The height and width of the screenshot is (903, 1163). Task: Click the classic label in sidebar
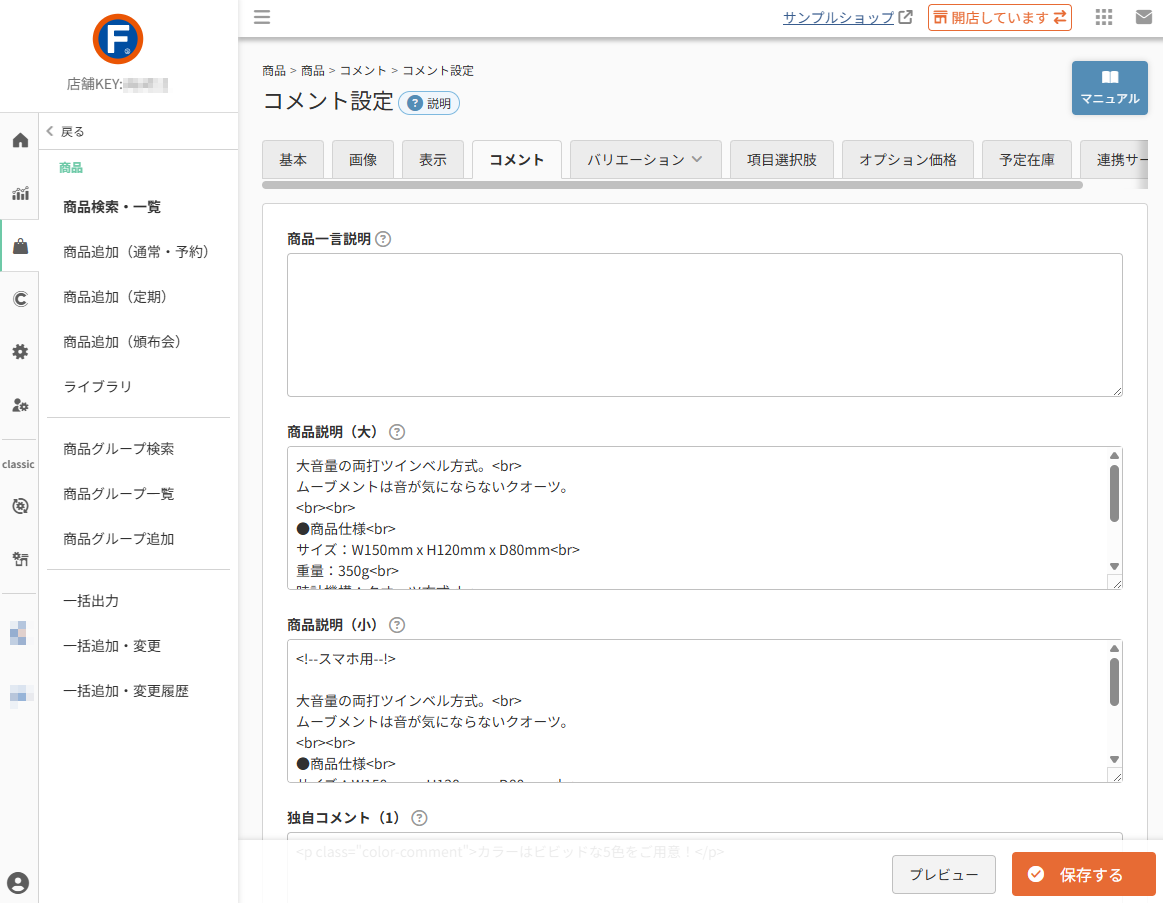(19, 464)
